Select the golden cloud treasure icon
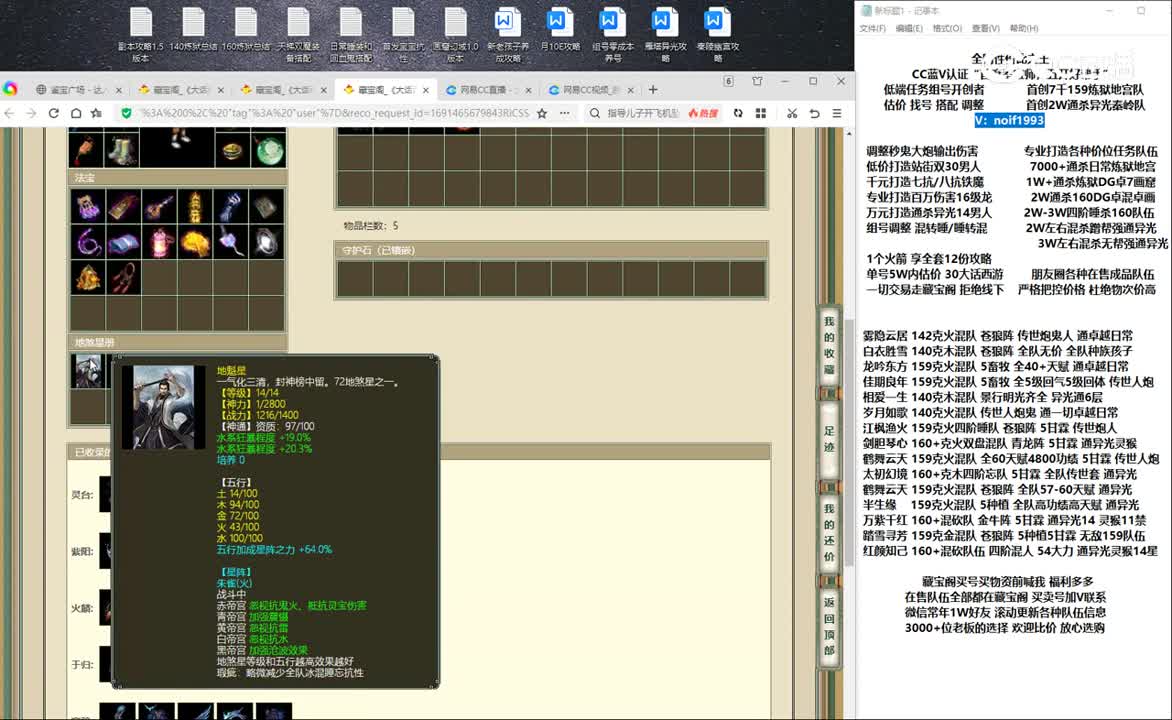The width and height of the screenshot is (1172, 720). point(194,242)
